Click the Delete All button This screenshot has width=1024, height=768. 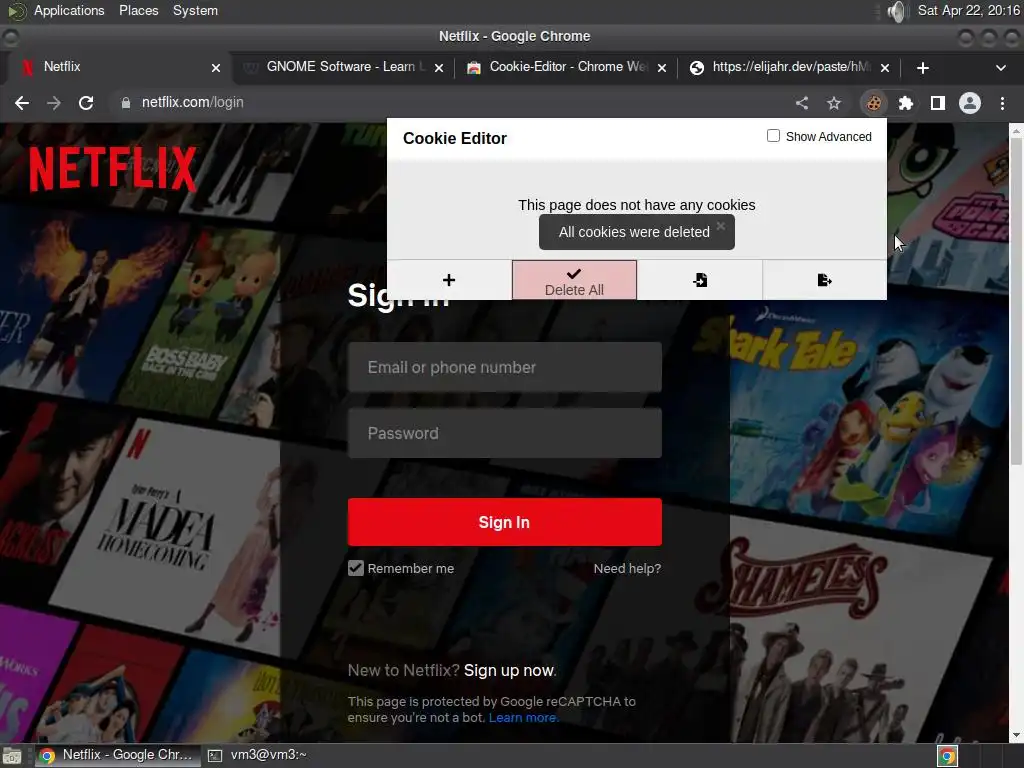[574, 280]
